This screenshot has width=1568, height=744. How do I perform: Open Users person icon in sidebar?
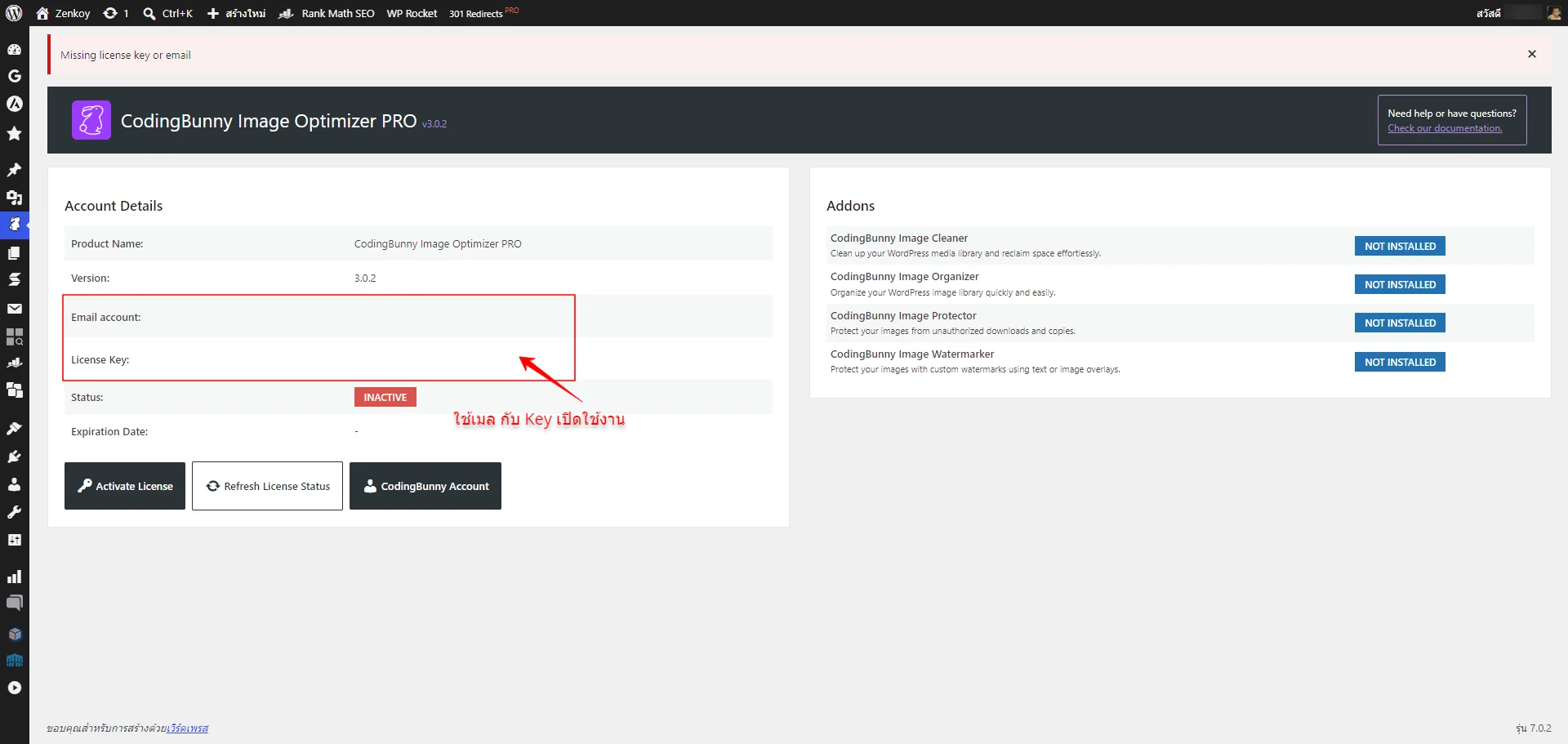pos(14,484)
